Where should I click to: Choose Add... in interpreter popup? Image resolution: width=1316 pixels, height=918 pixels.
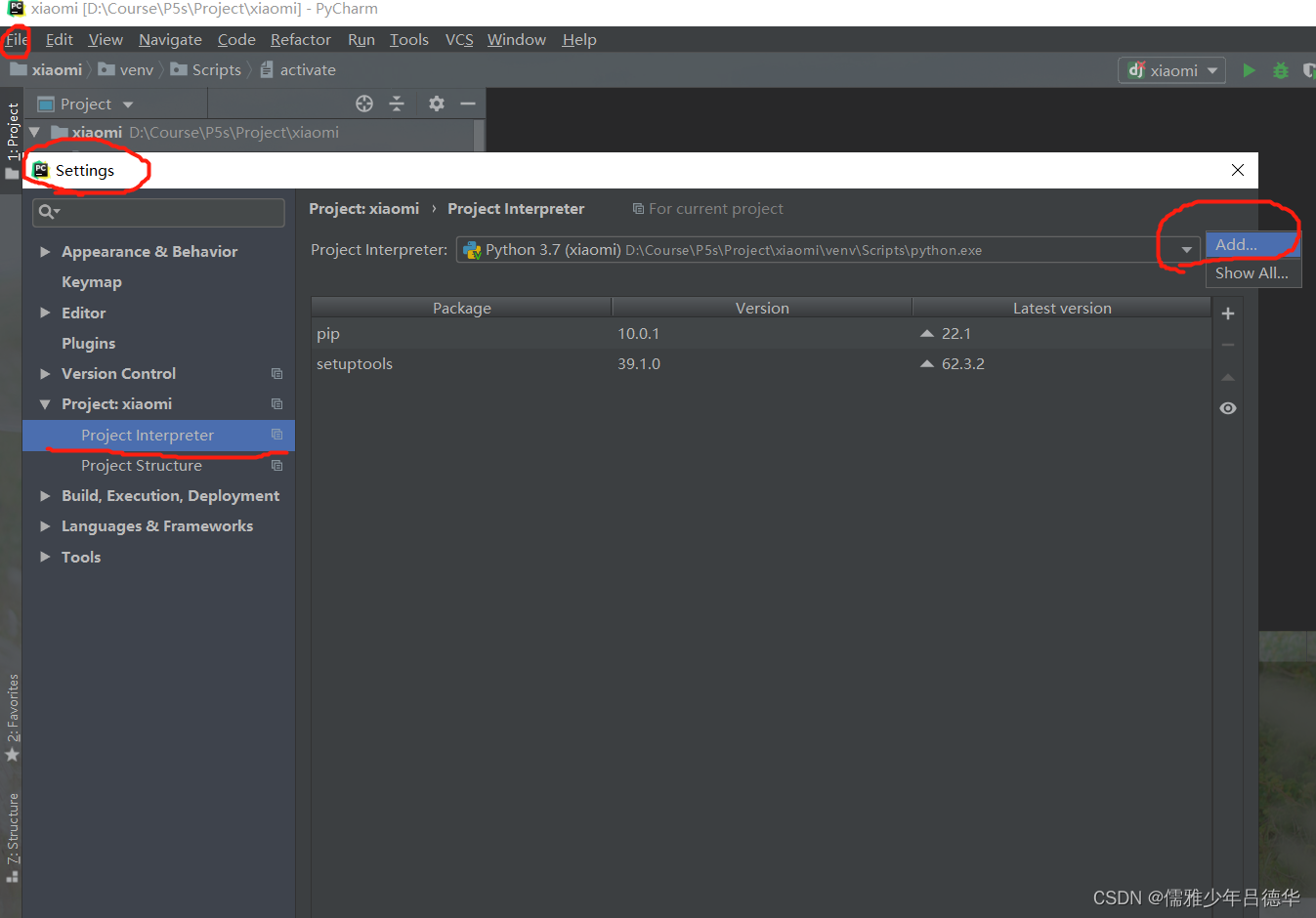1253,245
